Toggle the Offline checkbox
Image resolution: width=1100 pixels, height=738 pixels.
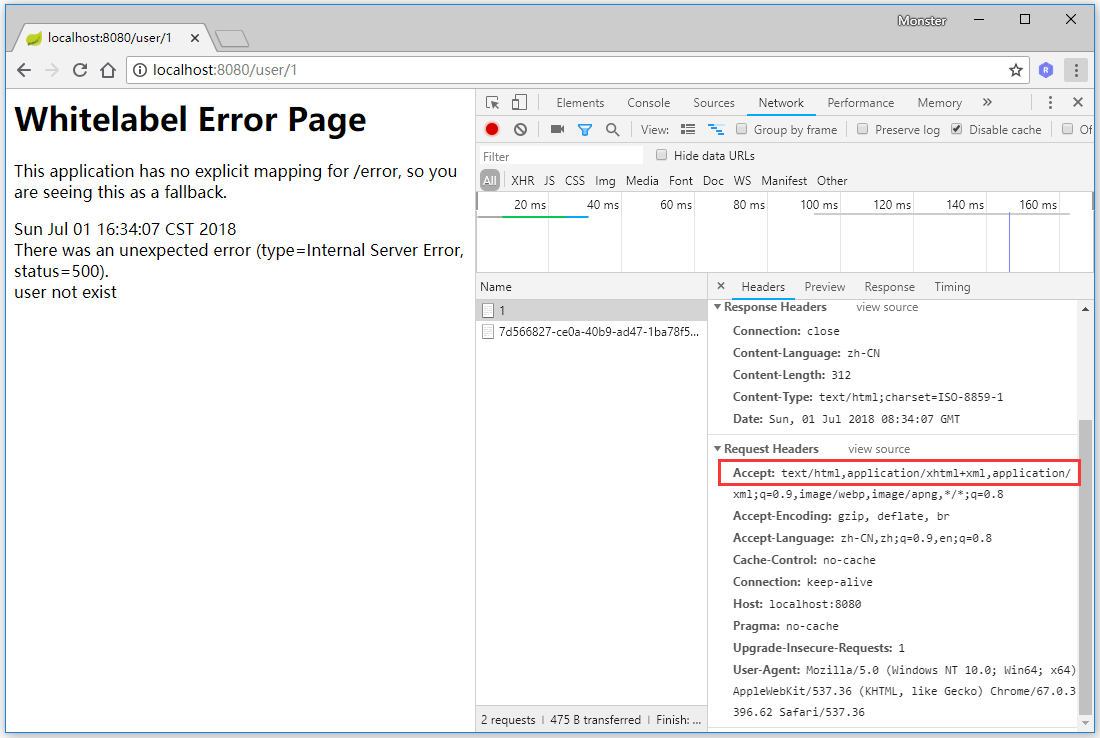(1068, 129)
